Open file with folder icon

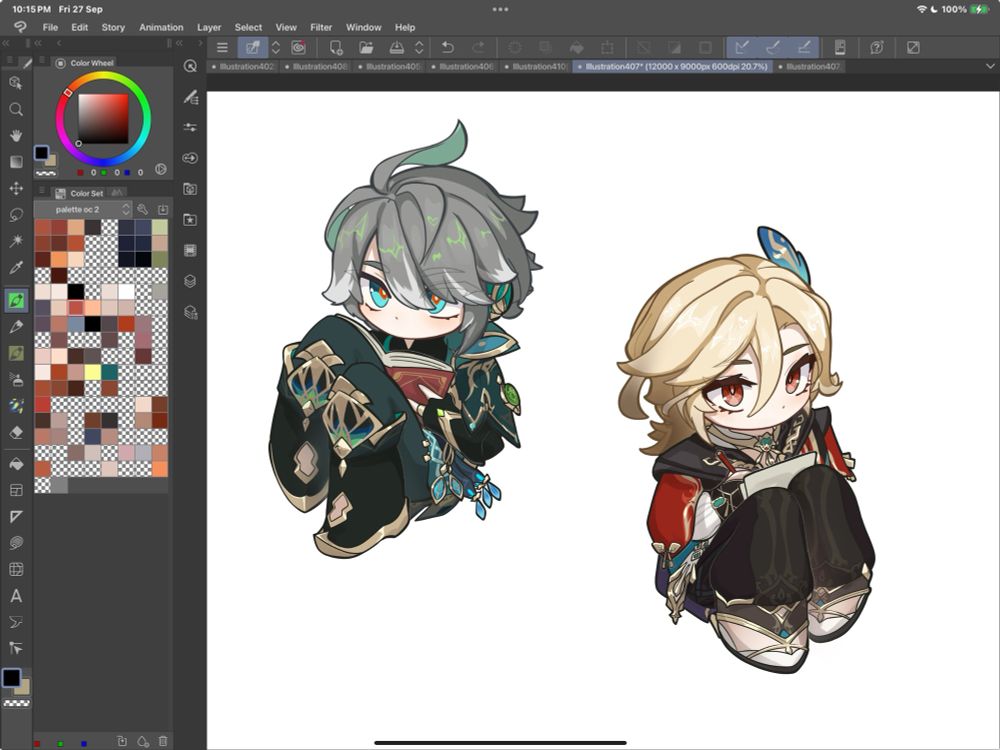click(366, 47)
